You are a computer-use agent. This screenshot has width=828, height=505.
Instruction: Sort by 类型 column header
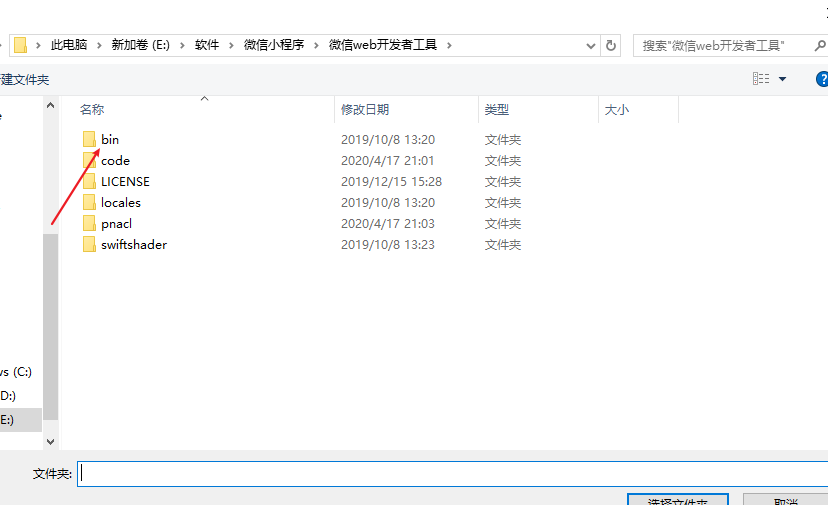[x=497, y=109]
